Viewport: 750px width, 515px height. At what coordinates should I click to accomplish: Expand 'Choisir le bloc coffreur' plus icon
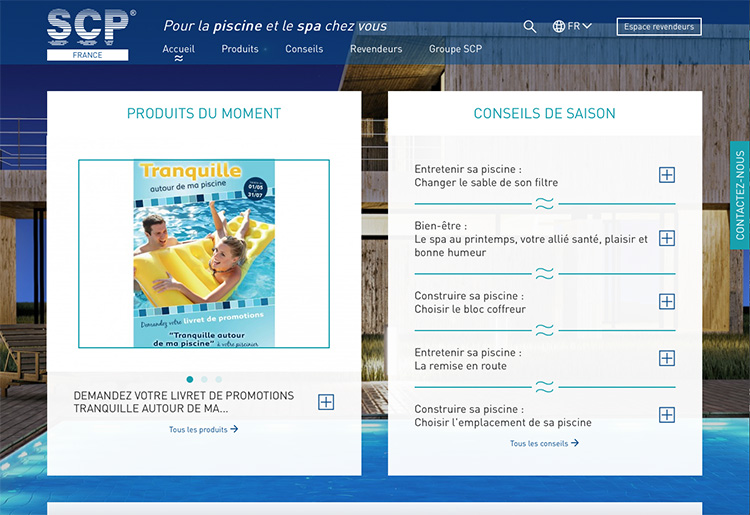[x=667, y=302]
